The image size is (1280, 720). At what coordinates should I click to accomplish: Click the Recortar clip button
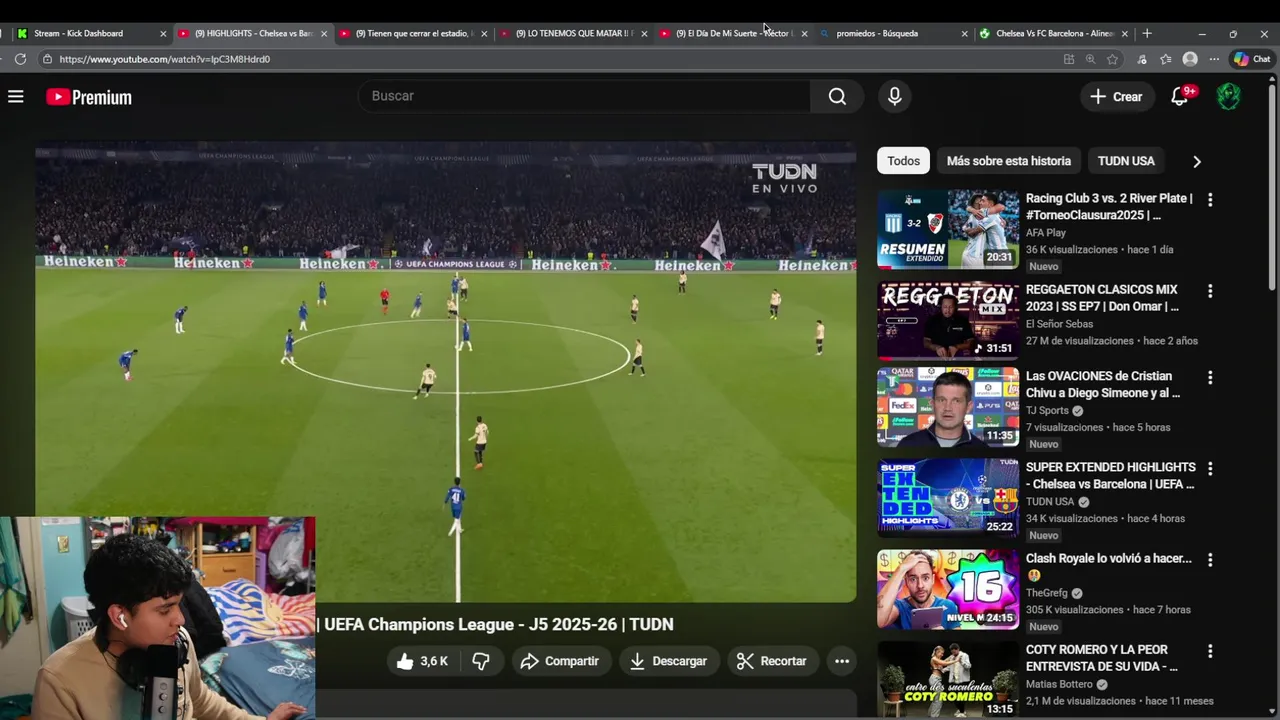[771, 661]
